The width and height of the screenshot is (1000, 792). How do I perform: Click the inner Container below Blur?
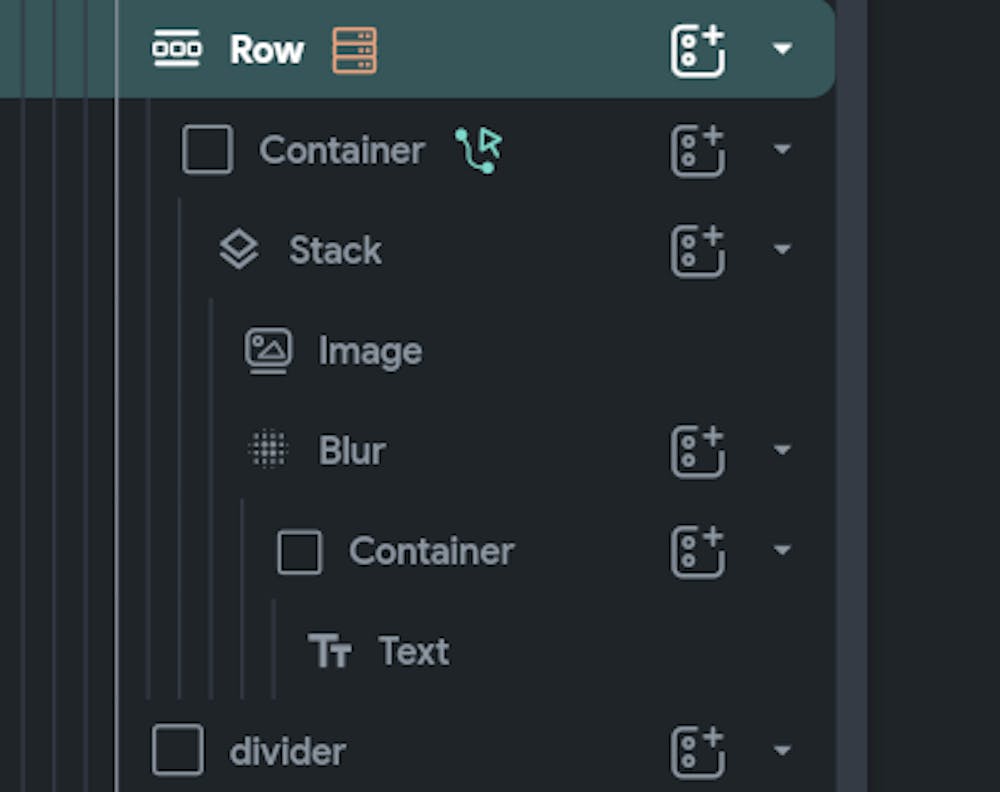click(431, 550)
